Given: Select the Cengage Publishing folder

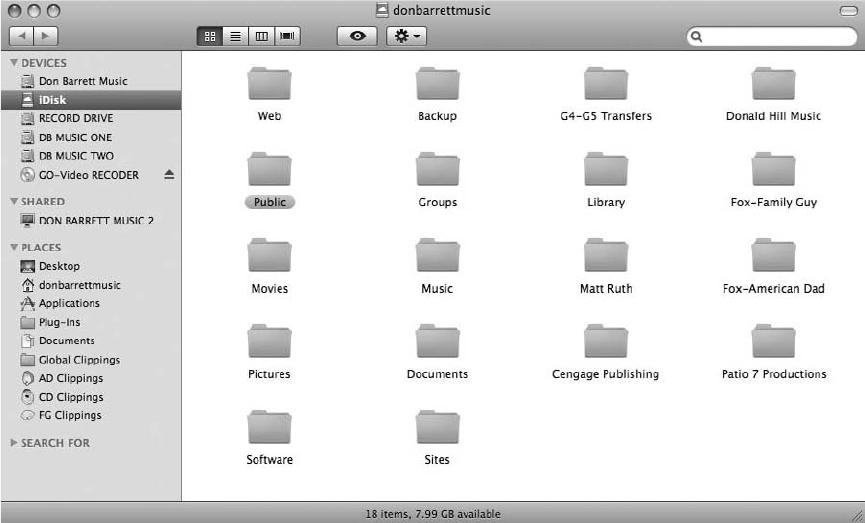Looking at the screenshot, I should (x=605, y=342).
